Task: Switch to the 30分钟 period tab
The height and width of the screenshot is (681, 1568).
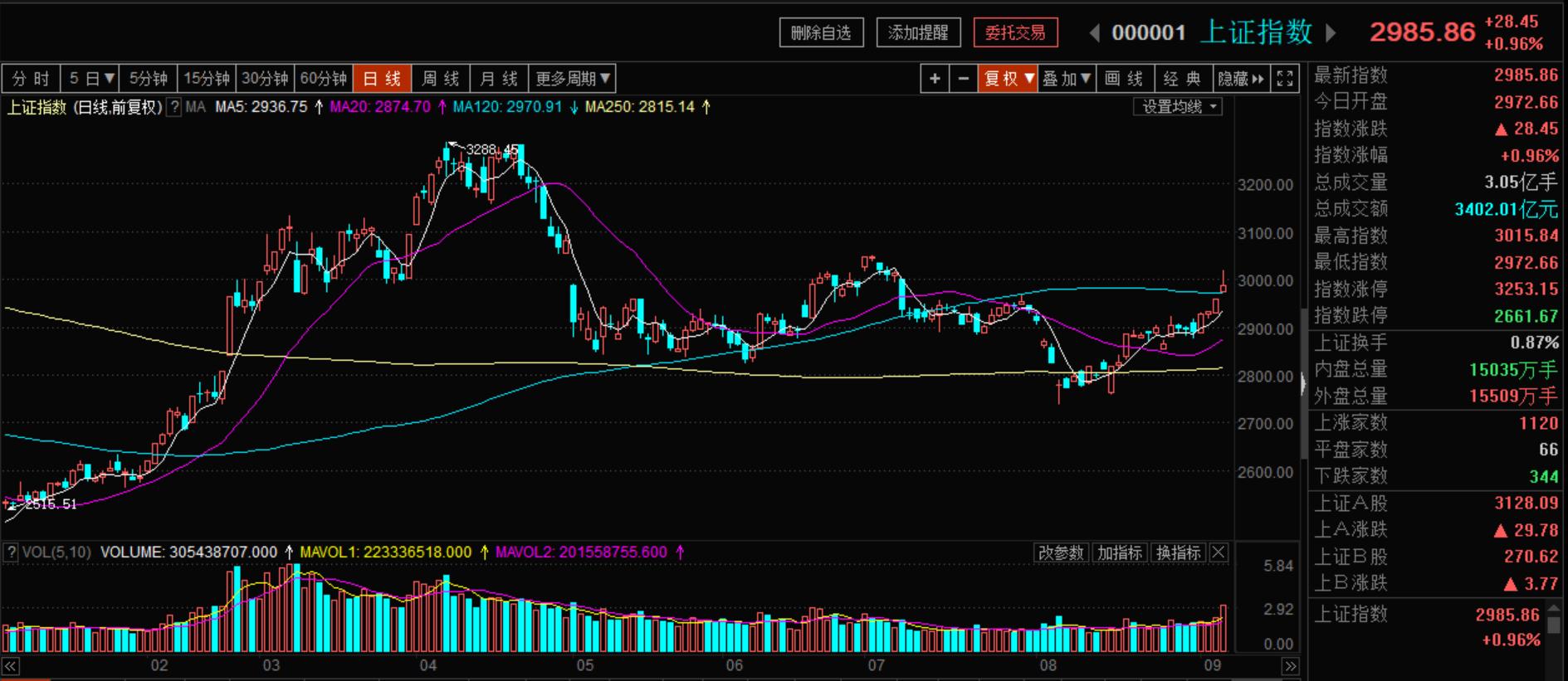Action: [265, 79]
